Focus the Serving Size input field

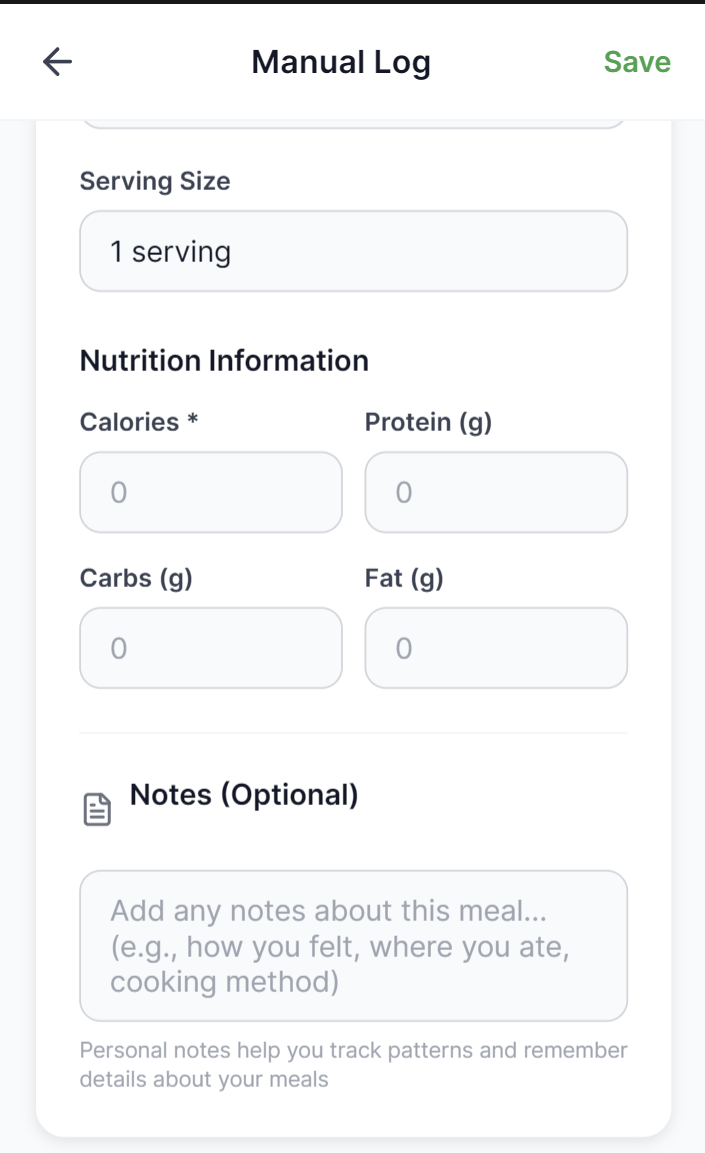coord(353,251)
